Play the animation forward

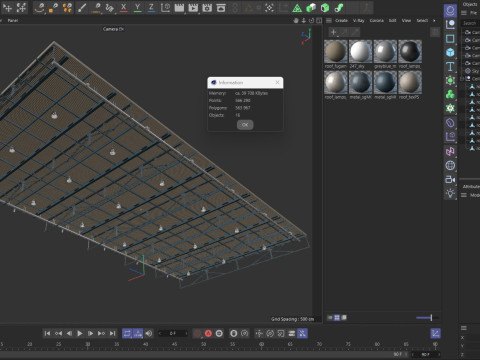pyautogui.click(x=80, y=333)
